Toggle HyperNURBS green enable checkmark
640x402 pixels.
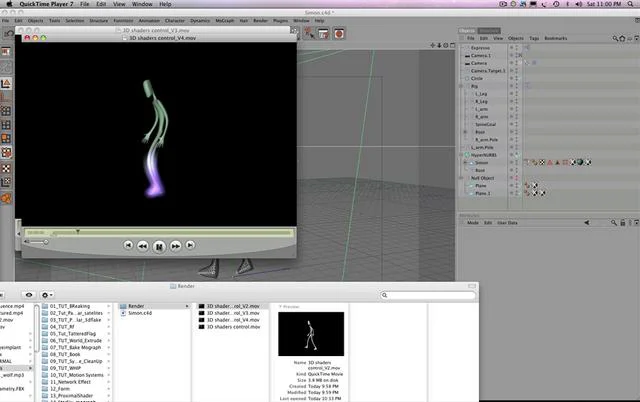pyautogui.click(x=517, y=155)
